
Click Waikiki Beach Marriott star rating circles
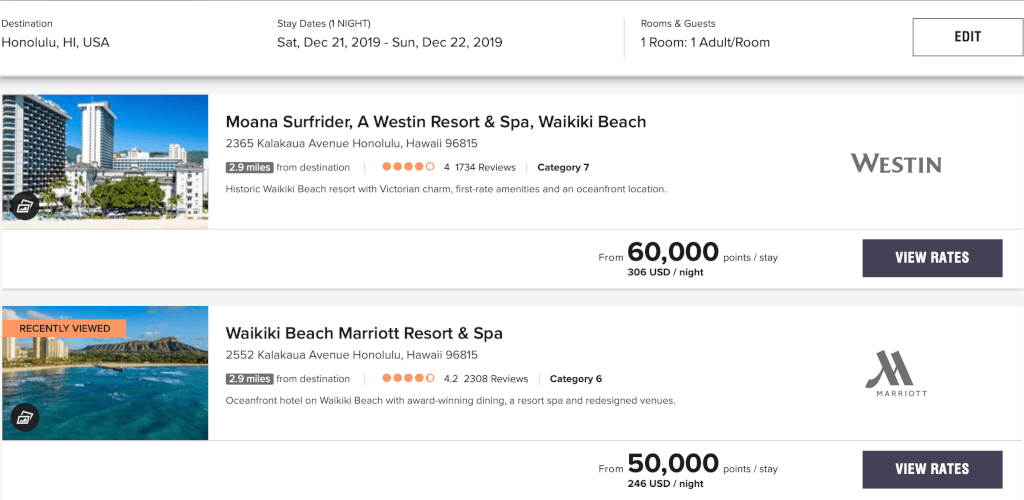coord(408,379)
